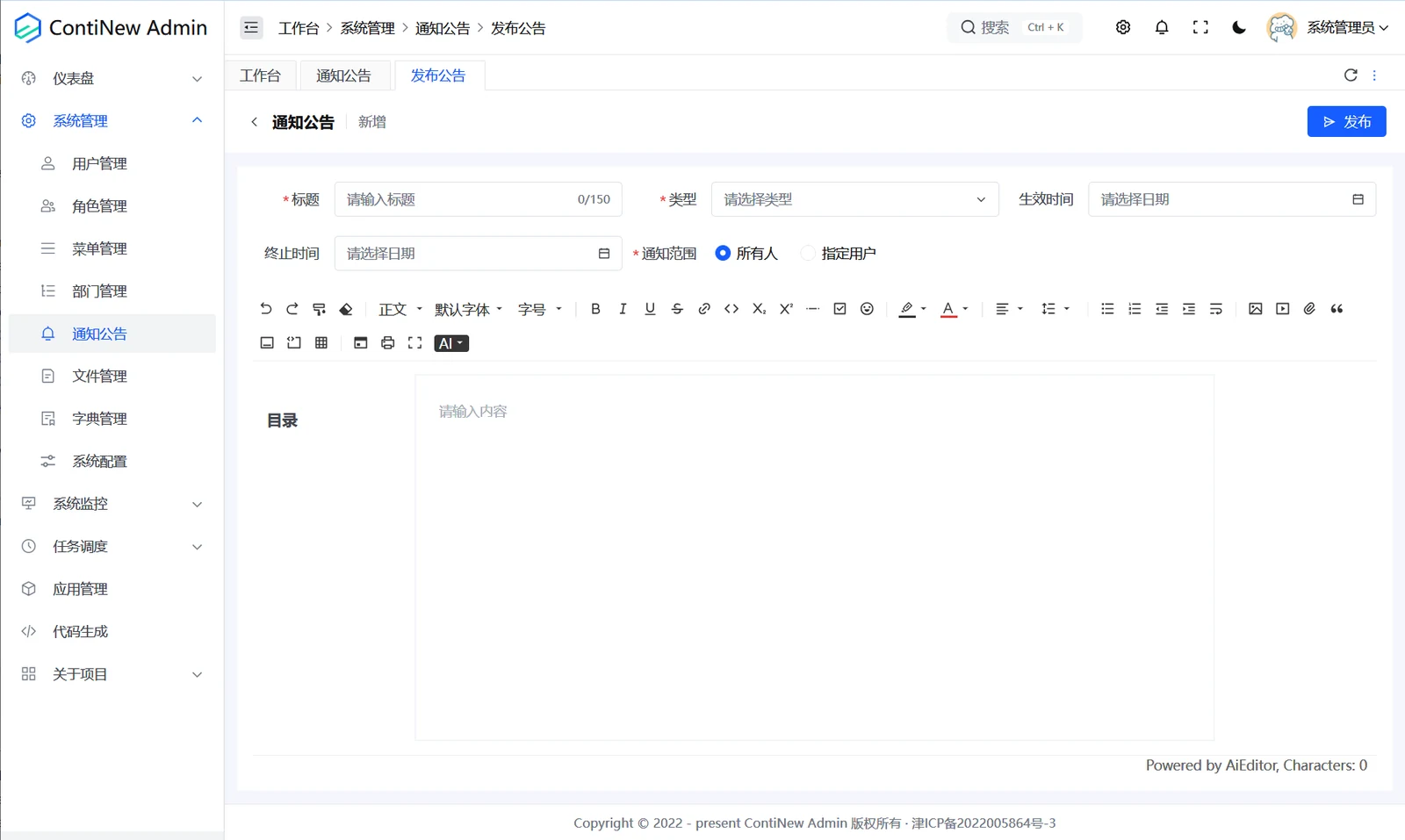Expand the 系统监控 sidebar menu

[x=112, y=504]
